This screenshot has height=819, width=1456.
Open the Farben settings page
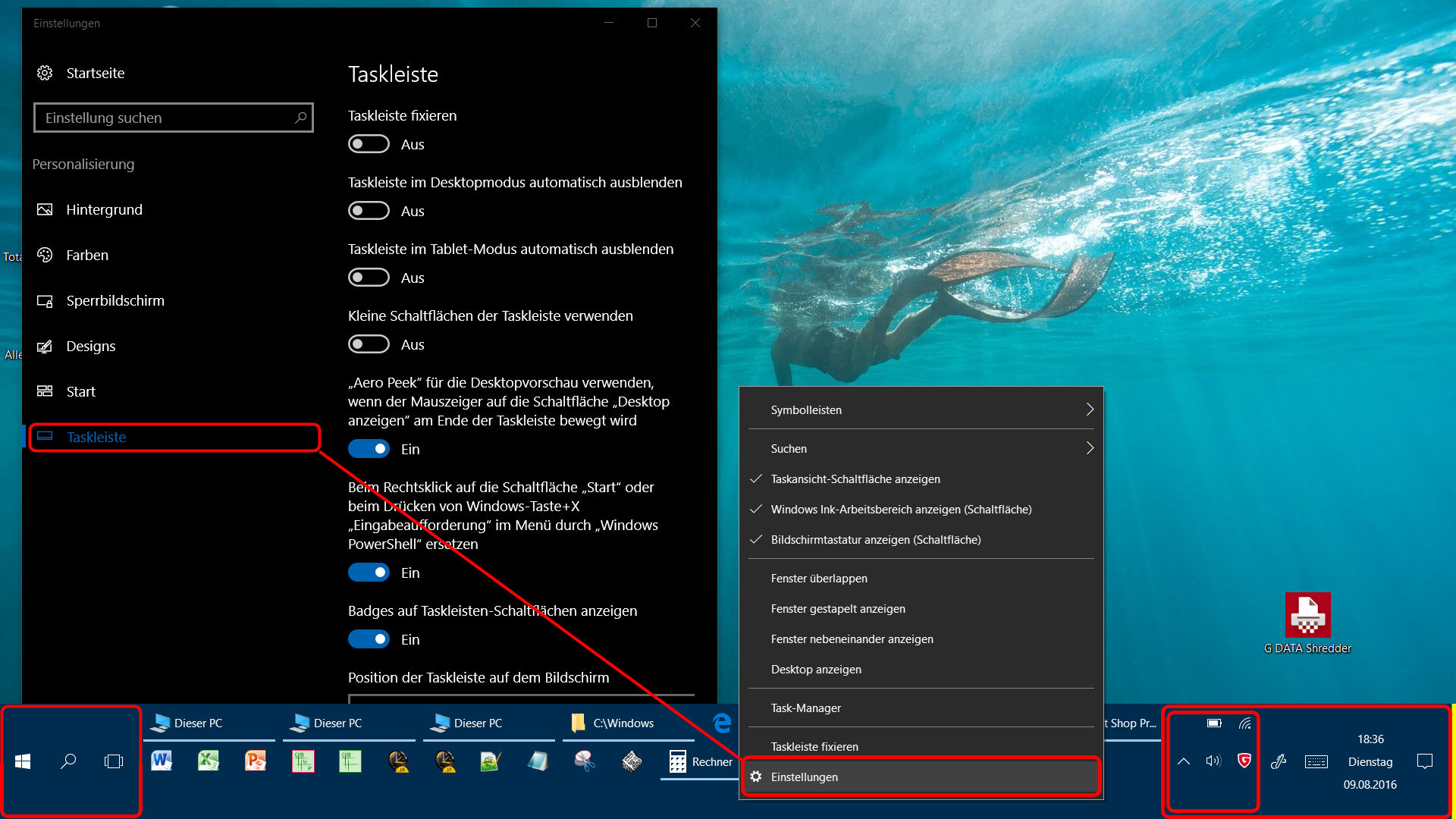(86, 256)
